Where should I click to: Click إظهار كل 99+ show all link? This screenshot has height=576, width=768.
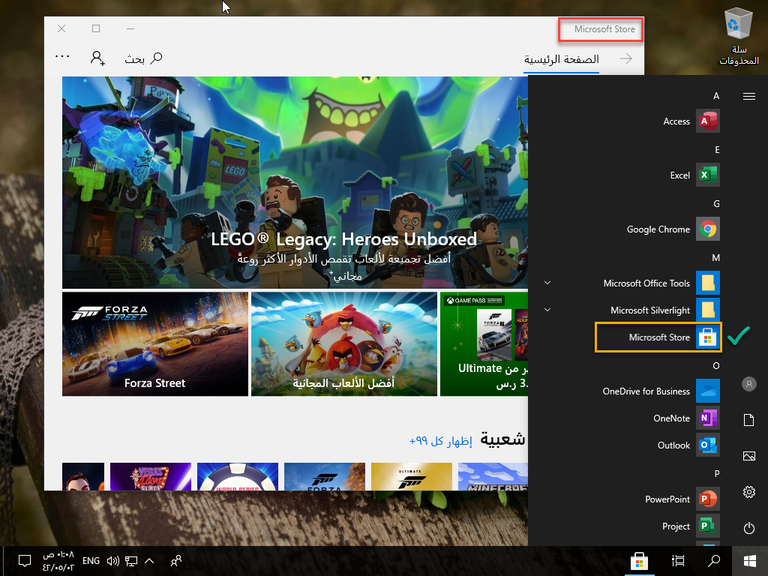click(441, 441)
